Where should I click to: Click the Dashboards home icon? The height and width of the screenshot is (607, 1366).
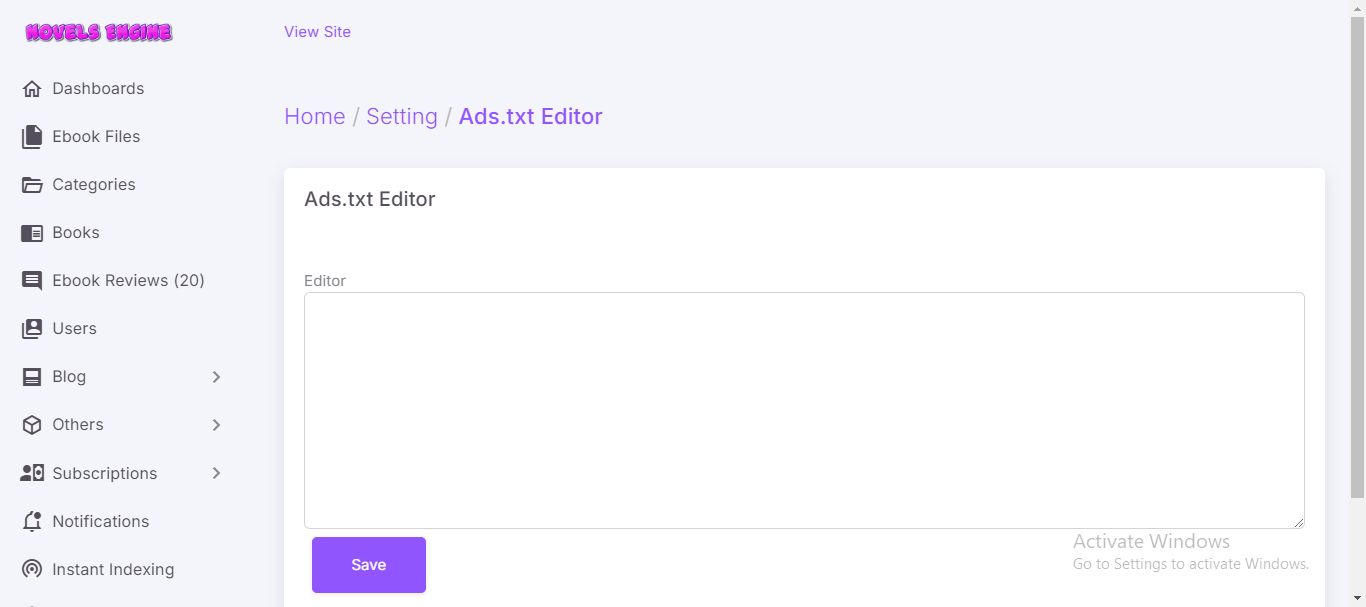coord(32,89)
